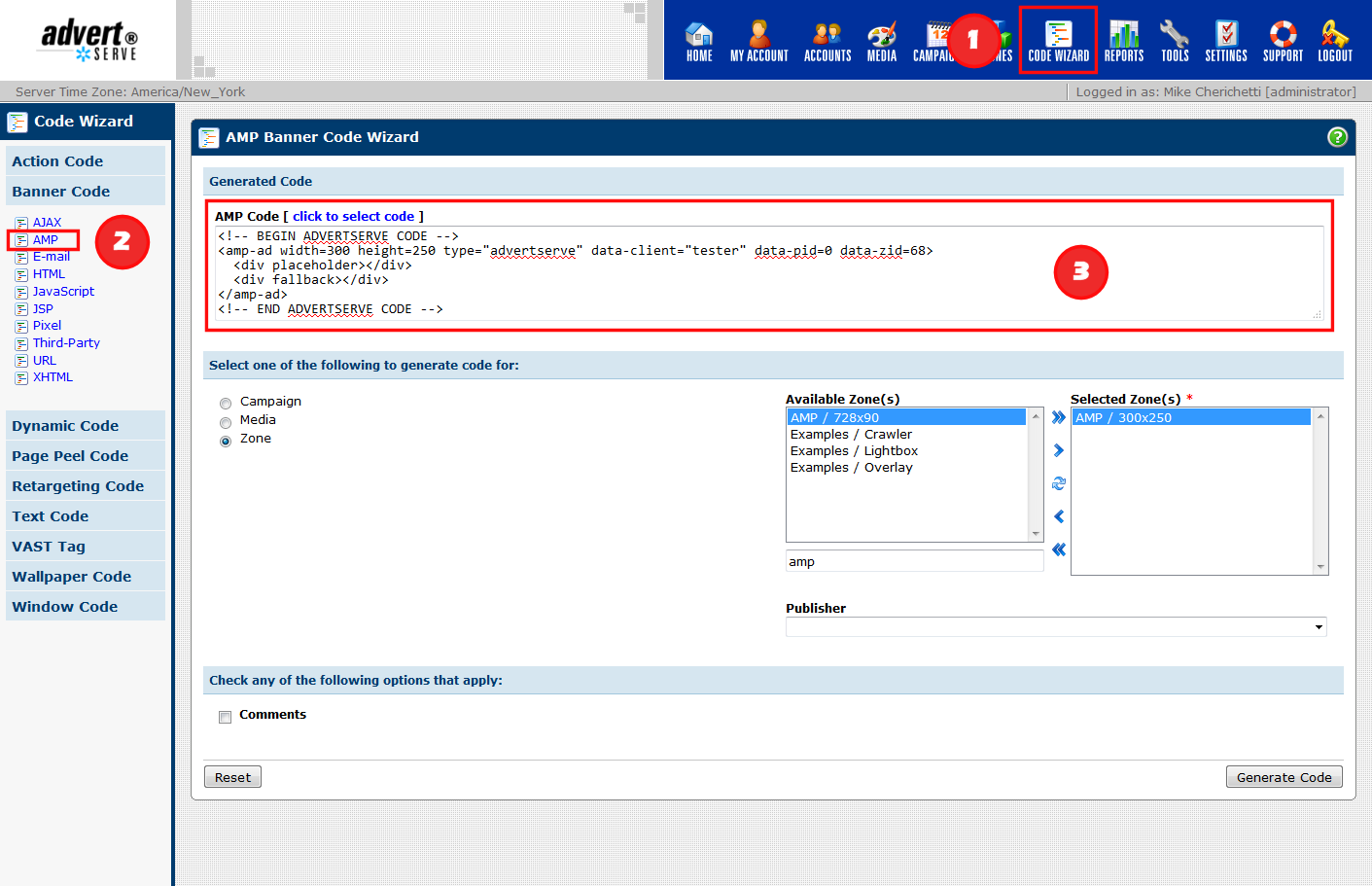Remove selected zone with single left arrow
This screenshot has height=886, width=1372.
pyautogui.click(x=1059, y=516)
